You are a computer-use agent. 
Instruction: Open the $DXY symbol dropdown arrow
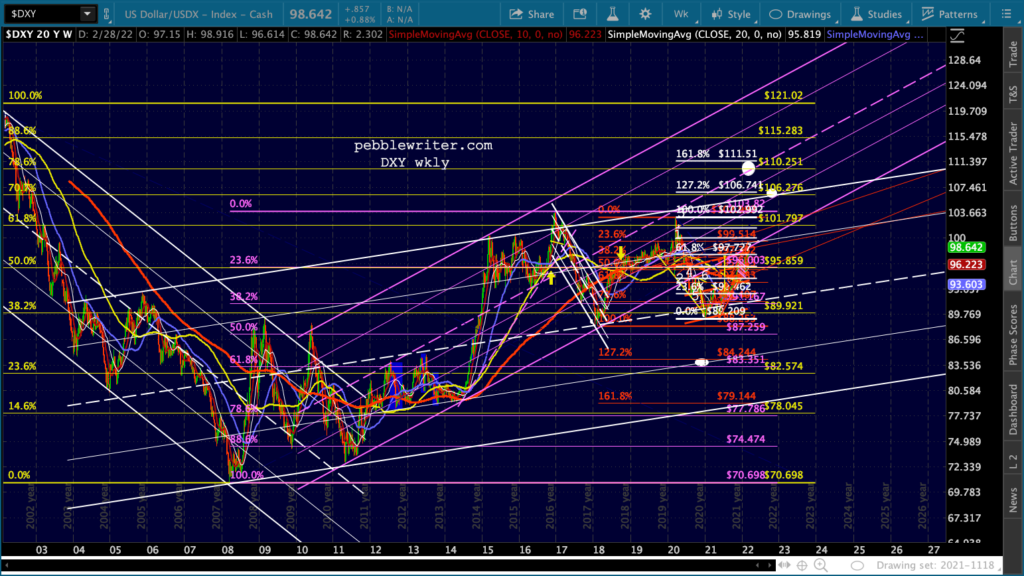(x=87, y=14)
